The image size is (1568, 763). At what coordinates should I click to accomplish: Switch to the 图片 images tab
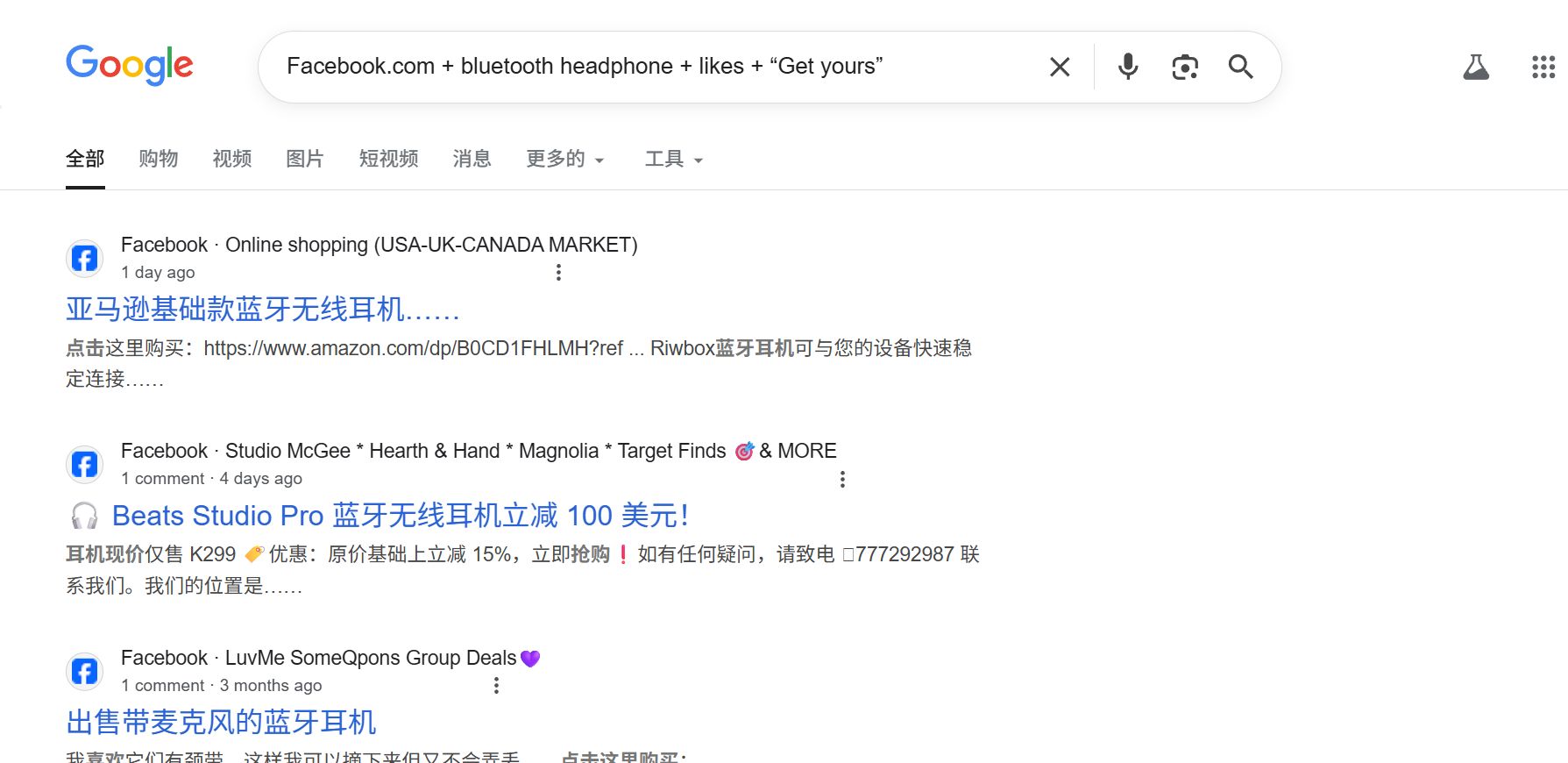tap(305, 159)
